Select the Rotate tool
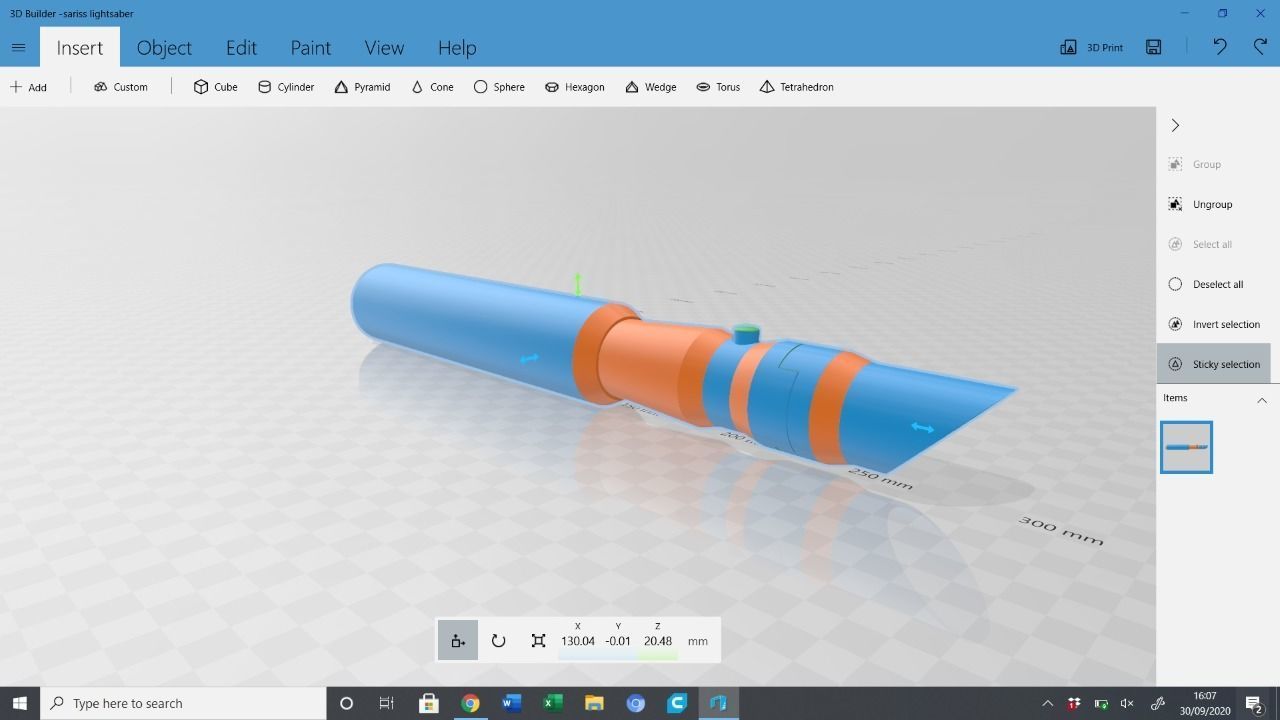The image size is (1280, 720). pos(498,641)
